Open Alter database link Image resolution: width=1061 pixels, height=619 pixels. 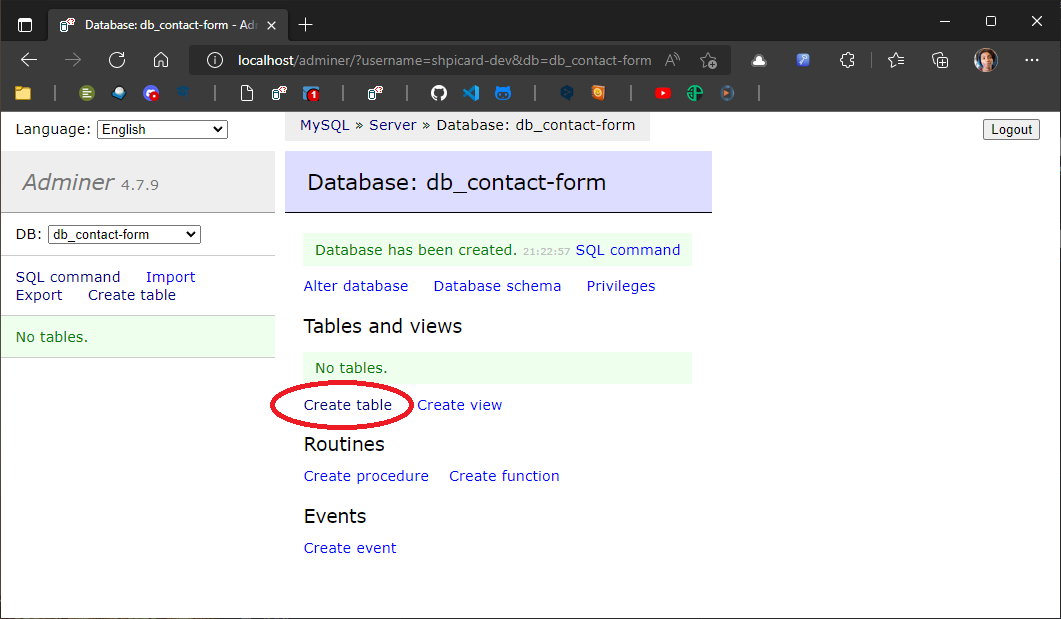pyautogui.click(x=356, y=285)
